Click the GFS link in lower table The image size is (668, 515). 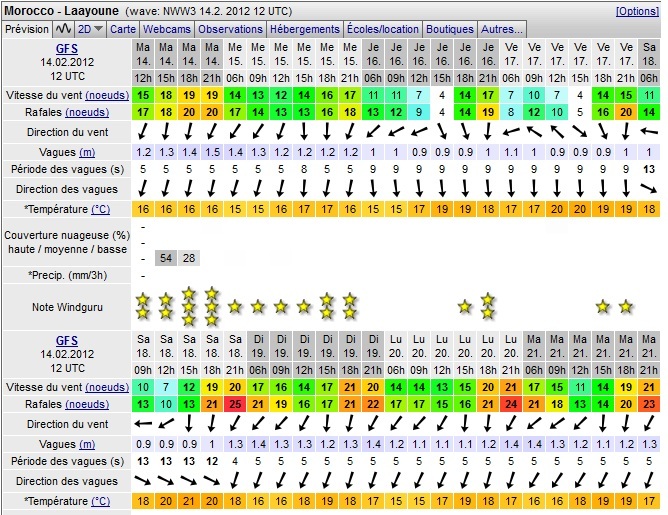tap(67, 341)
